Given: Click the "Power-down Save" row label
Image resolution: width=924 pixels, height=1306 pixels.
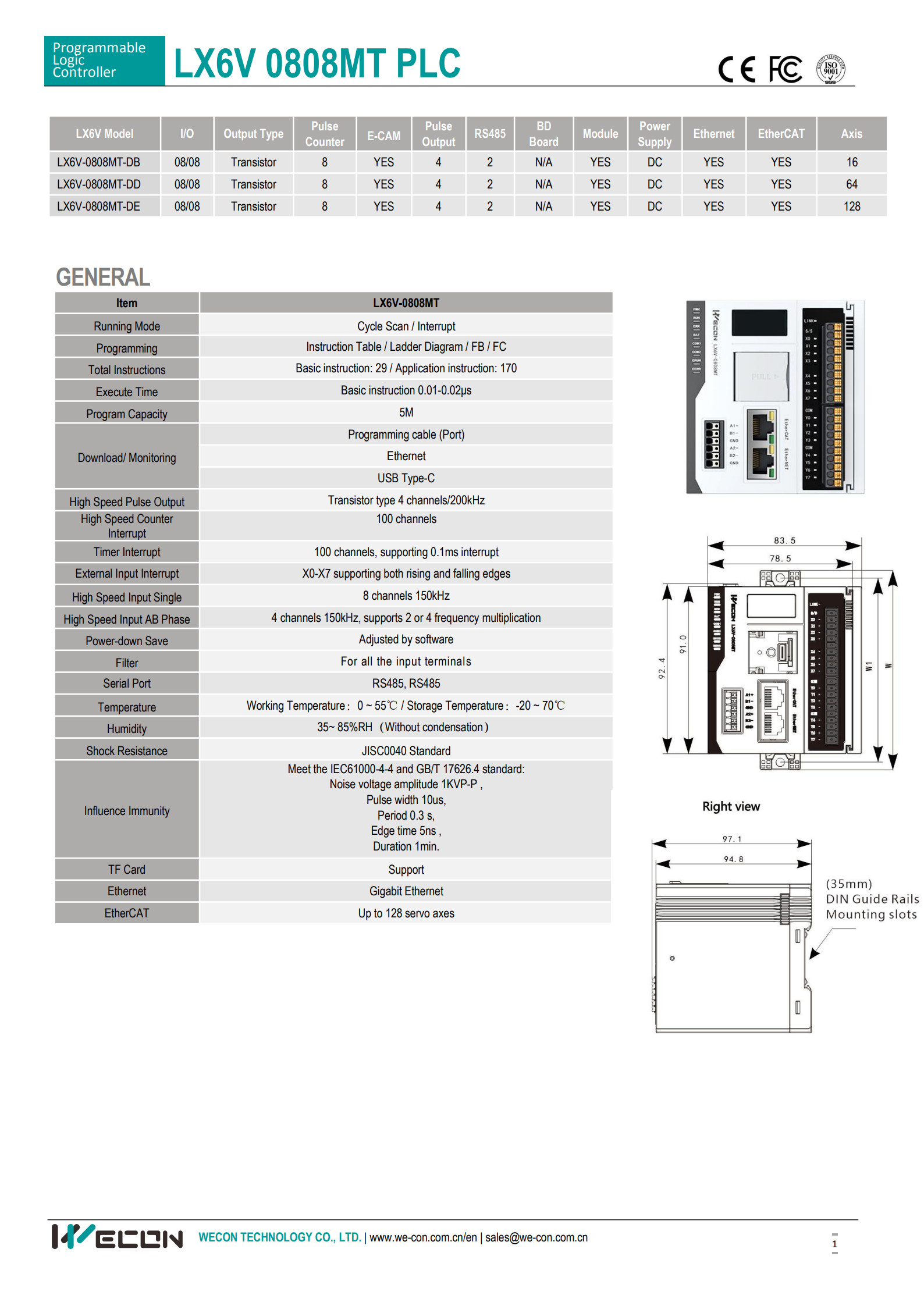Looking at the screenshot, I should coord(127,641).
